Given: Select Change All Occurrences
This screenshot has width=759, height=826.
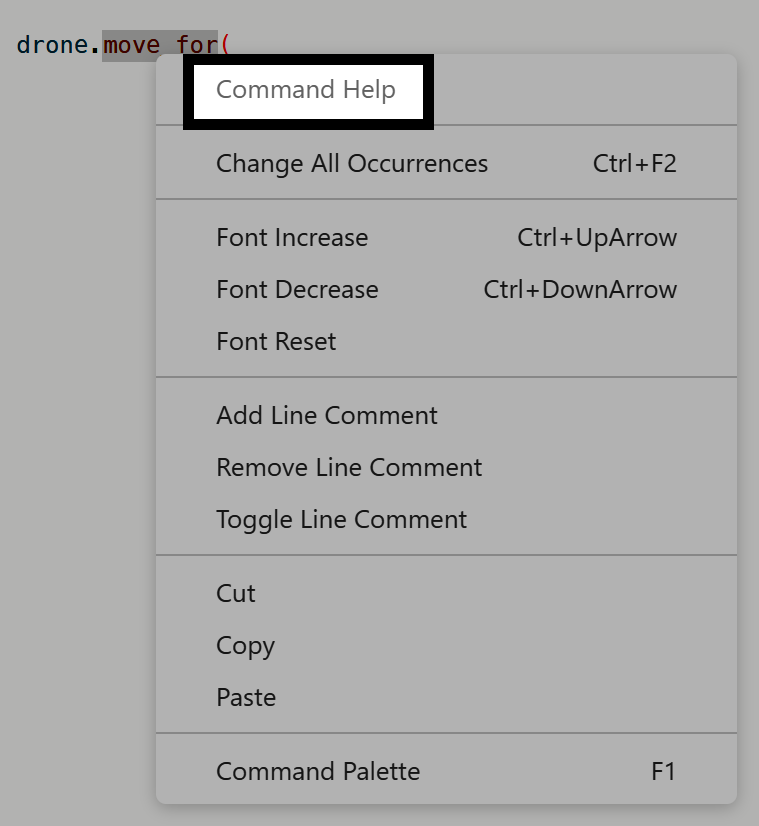Looking at the screenshot, I should pyautogui.click(x=352, y=163).
